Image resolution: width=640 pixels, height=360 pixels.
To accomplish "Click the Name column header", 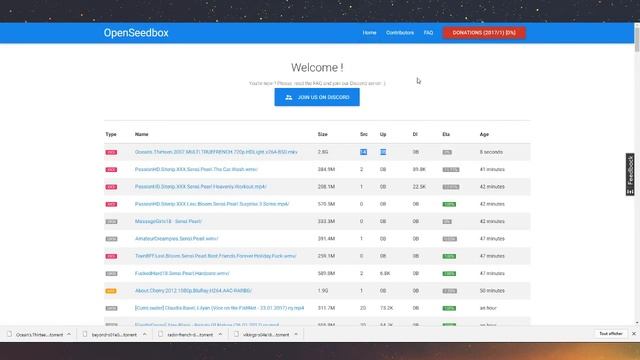I will click(142, 134).
